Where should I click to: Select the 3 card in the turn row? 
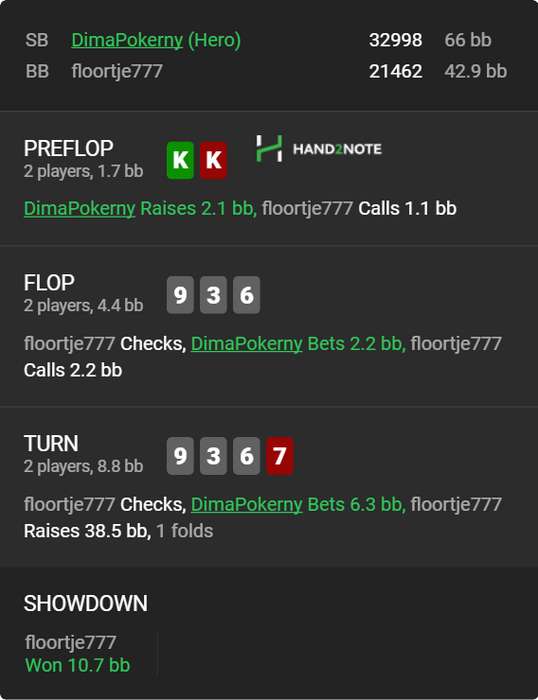coord(213,456)
